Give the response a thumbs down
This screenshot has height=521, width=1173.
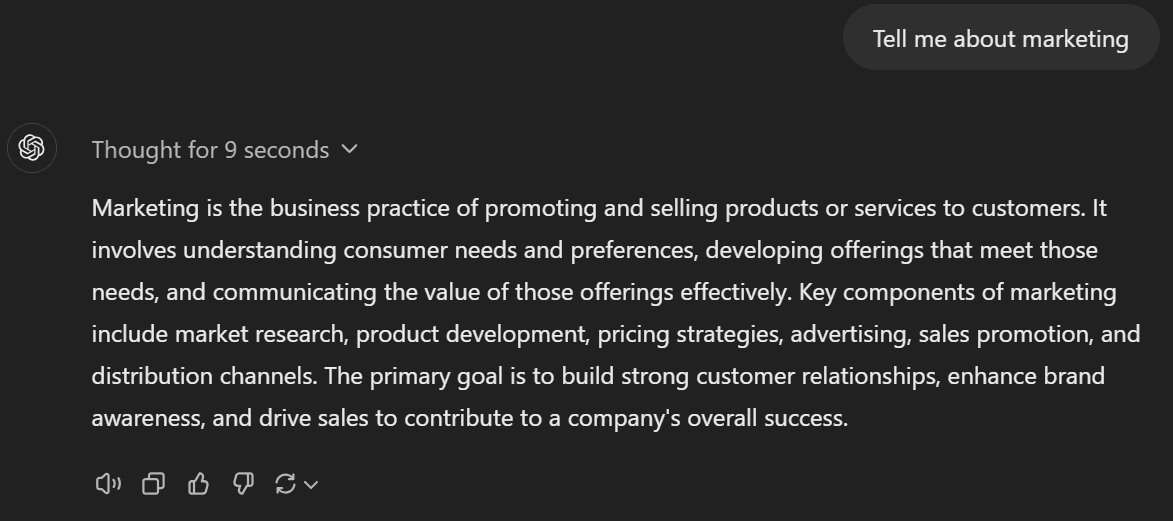pos(243,484)
